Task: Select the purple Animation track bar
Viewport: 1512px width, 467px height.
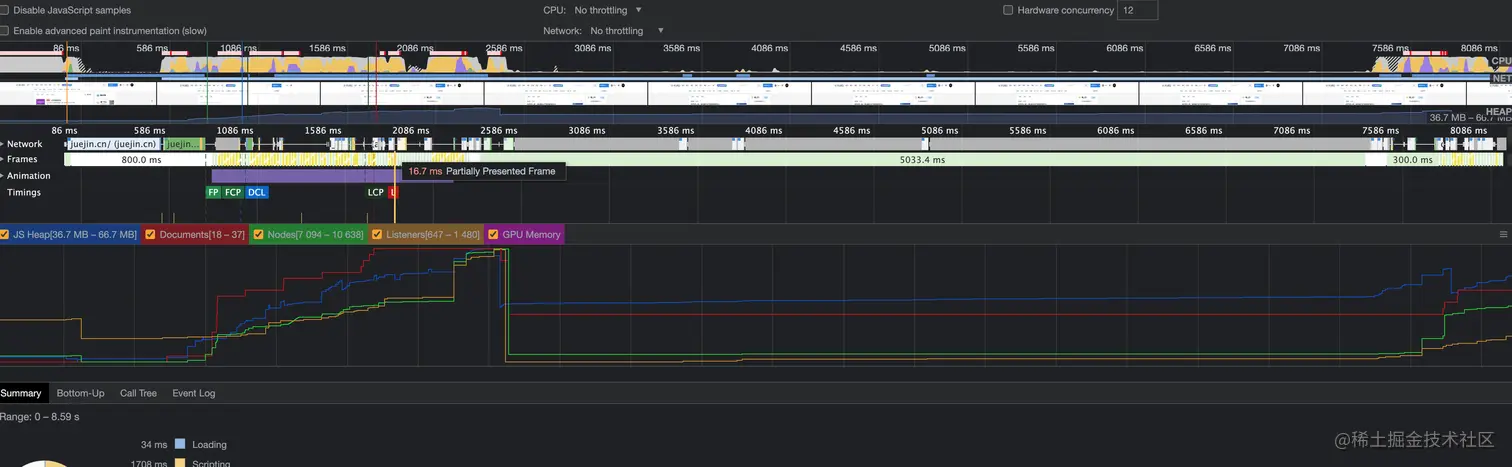Action: click(x=332, y=176)
